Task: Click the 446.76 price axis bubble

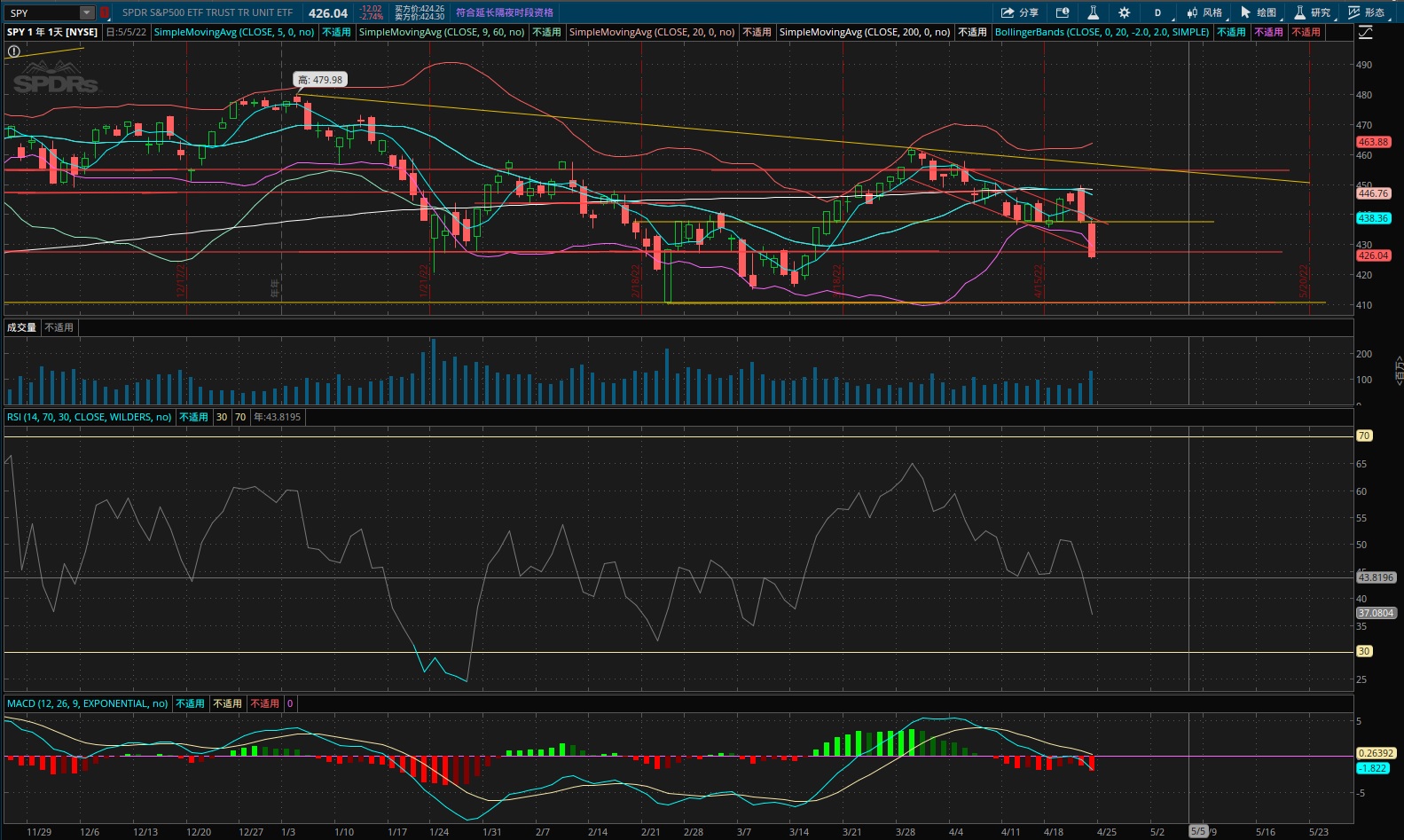Action: pos(1373,193)
